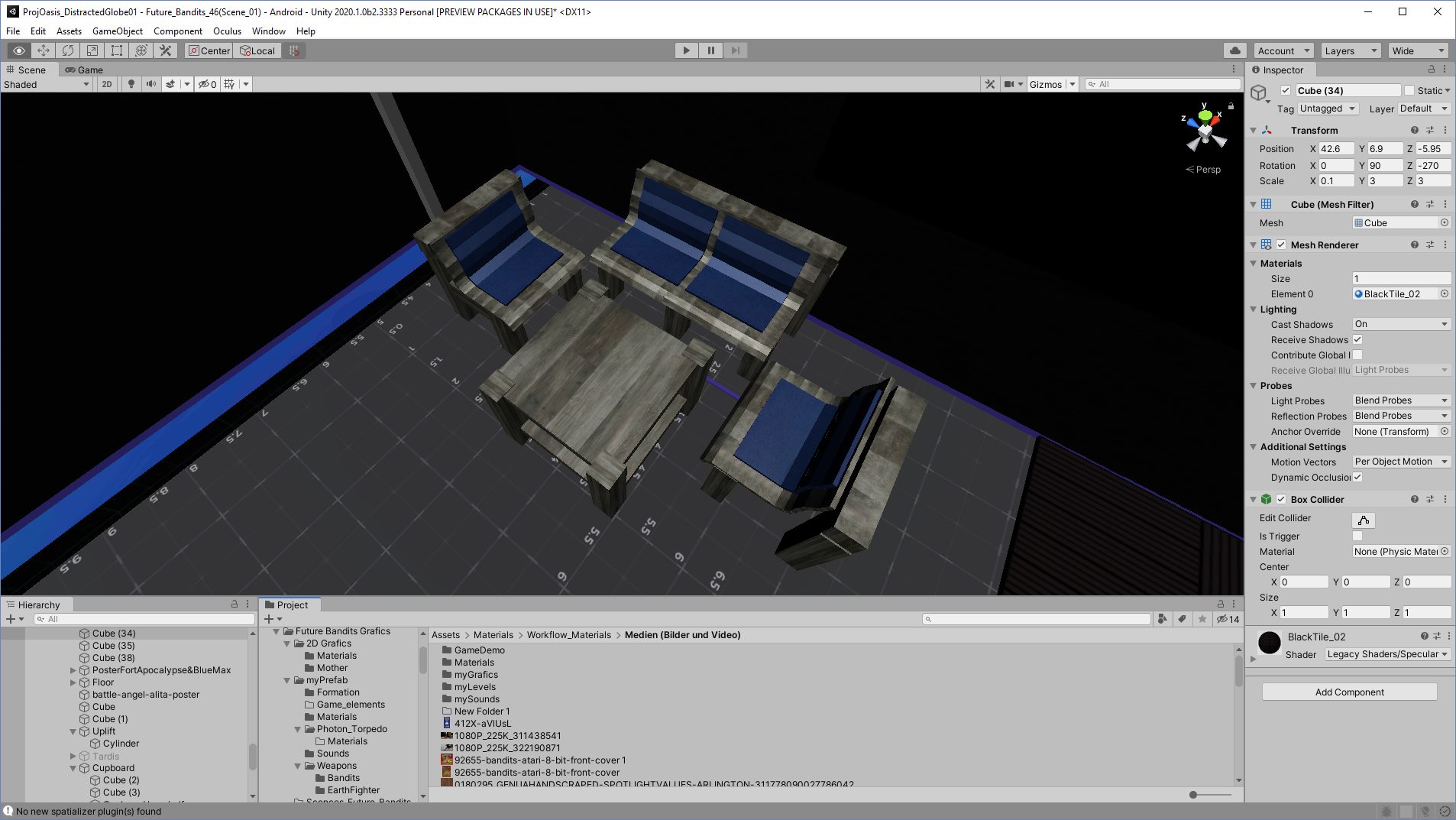Enable Contribute Global Illumination checkbox

[1357, 355]
